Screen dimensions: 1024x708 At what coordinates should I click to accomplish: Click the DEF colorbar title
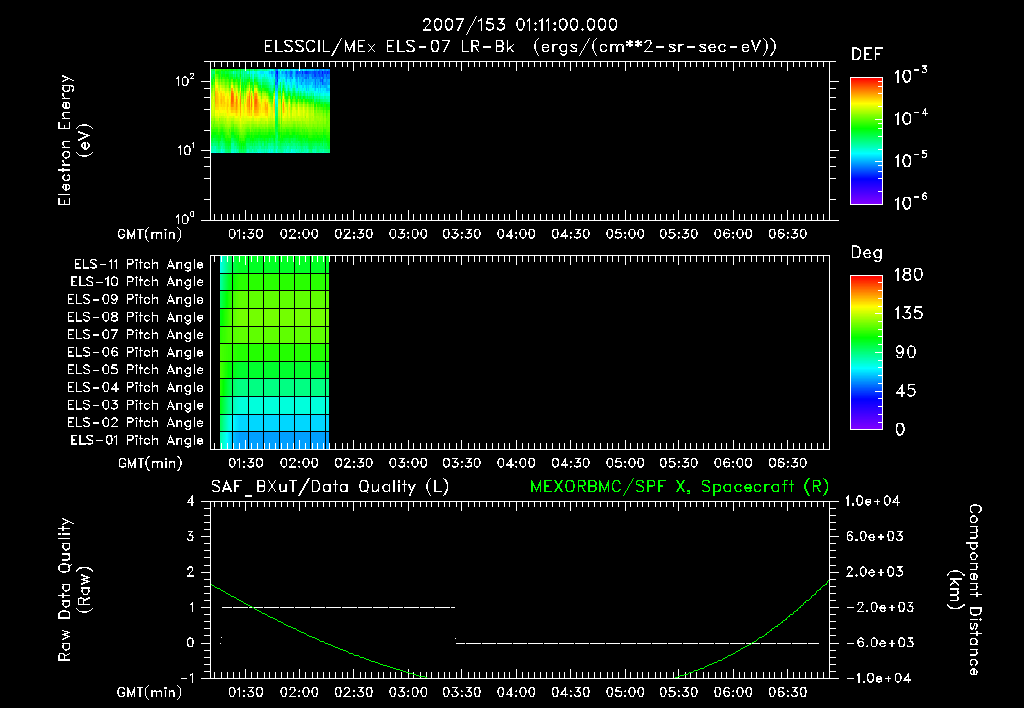pyautogui.click(x=867, y=55)
